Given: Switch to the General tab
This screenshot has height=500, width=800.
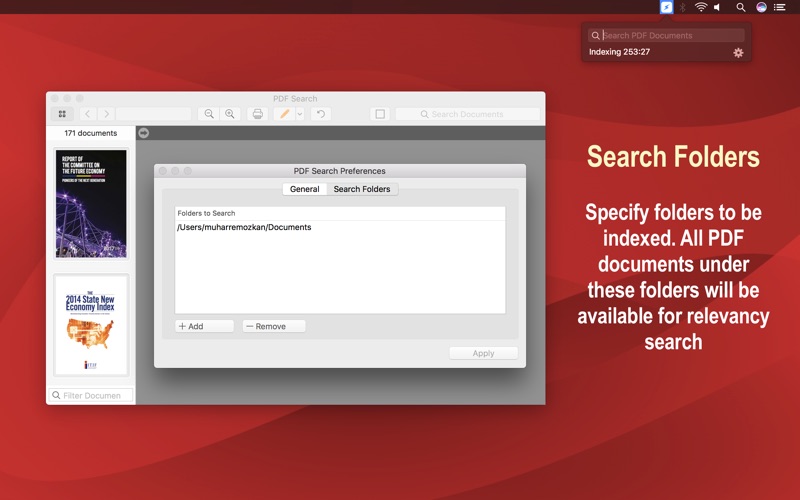Looking at the screenshot, I should point(305,189).
